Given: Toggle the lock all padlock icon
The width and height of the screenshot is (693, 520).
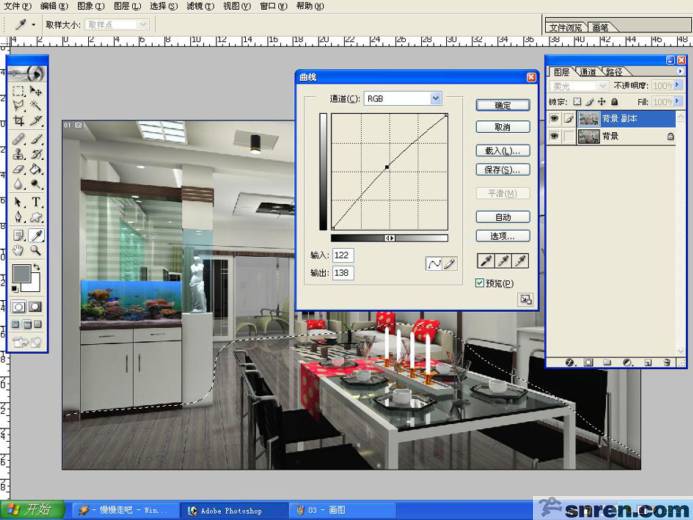Looking at the screenshot, I should coord(614,102).
